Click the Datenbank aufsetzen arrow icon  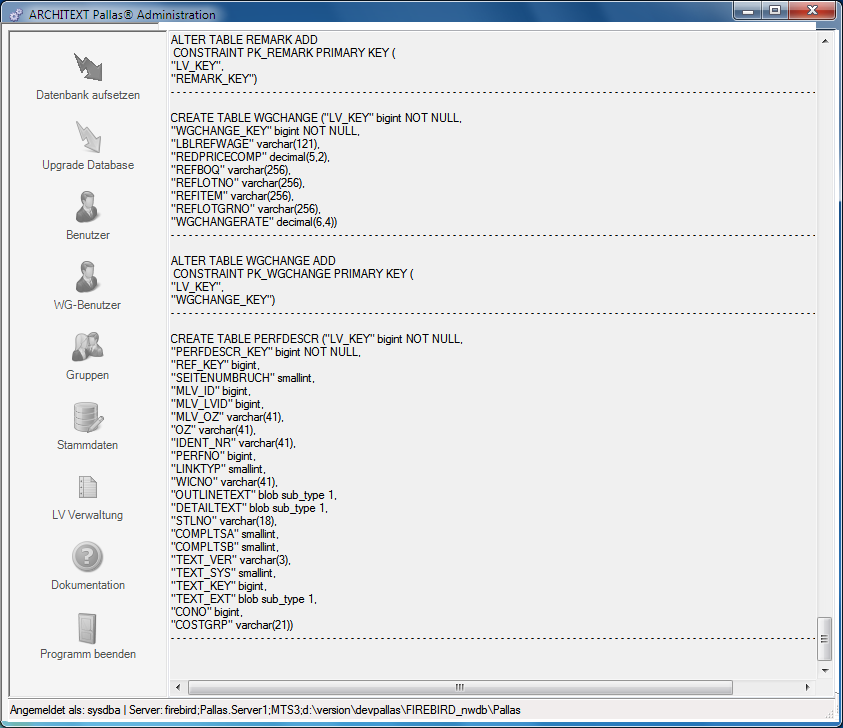click(88, 67)
